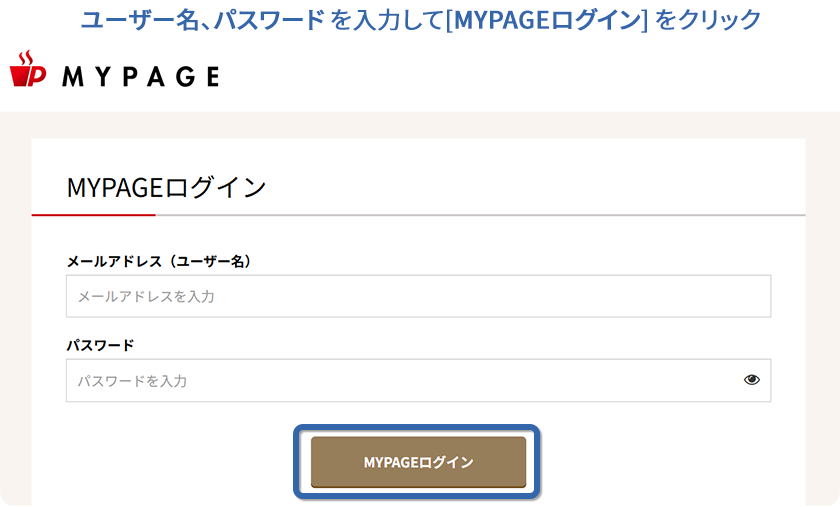Click the steam swirls above the cup logo
The width and height of the screenshot is (840, 507).
pos(26,58)
